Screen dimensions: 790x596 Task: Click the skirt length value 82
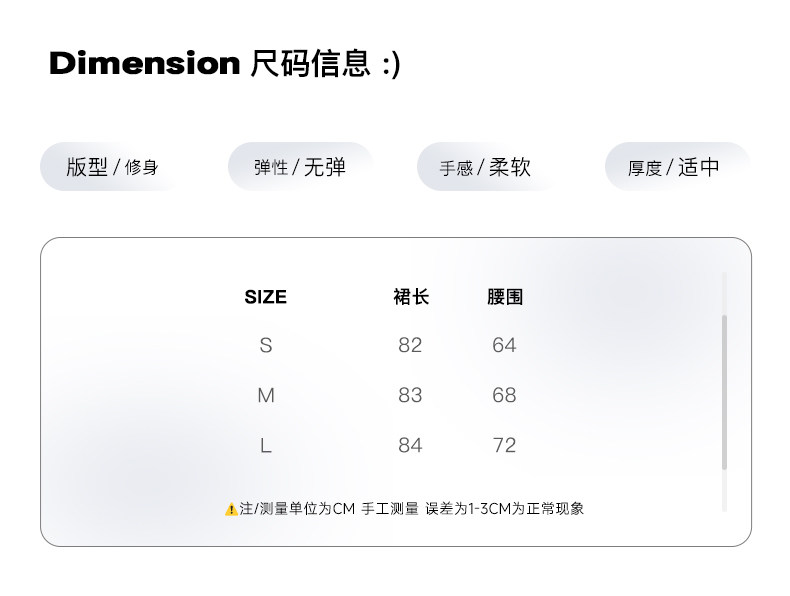(410, 345)
